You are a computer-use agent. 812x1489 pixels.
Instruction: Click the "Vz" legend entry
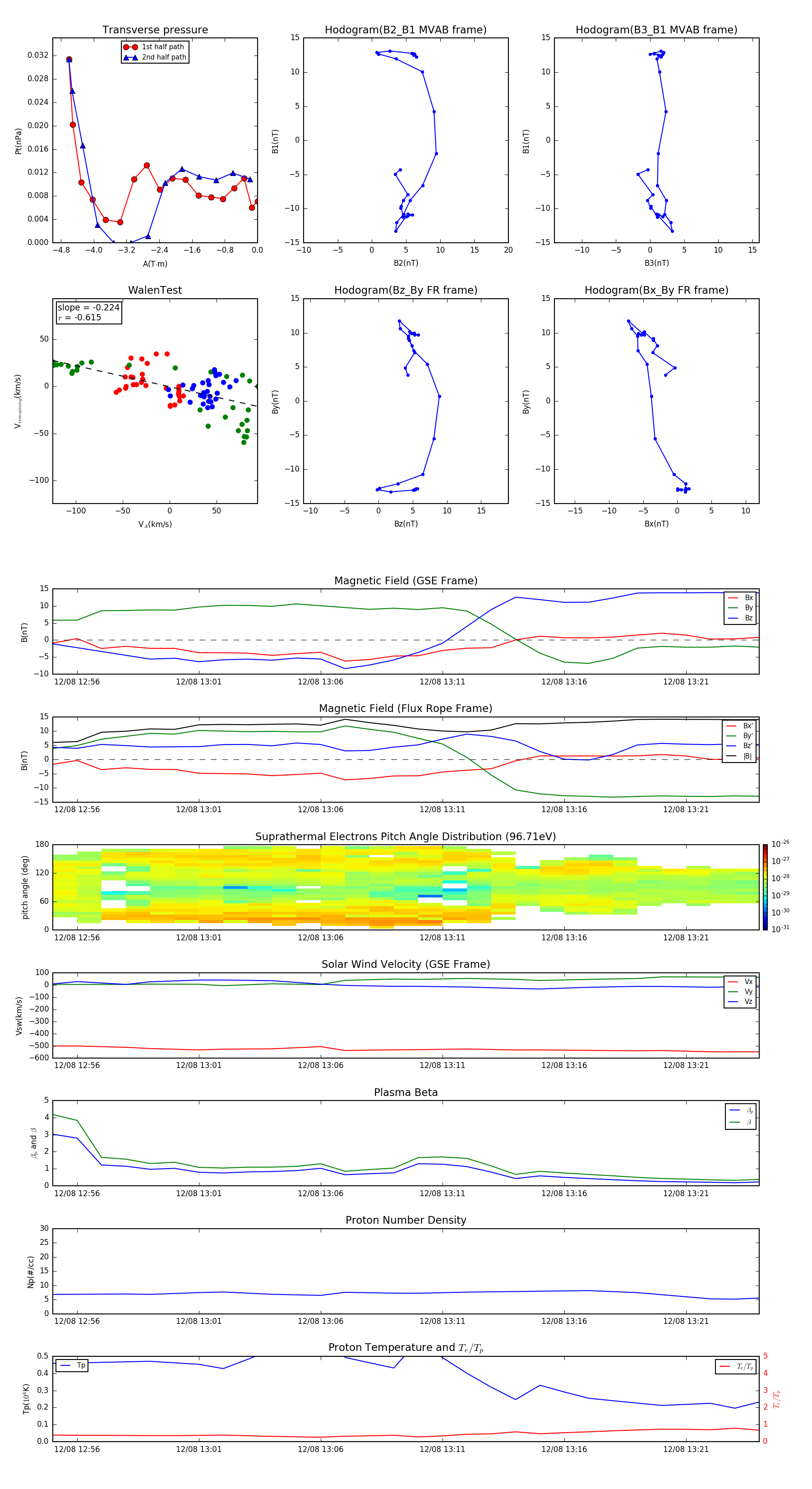pyautogui.click(x=740, y=1002)
